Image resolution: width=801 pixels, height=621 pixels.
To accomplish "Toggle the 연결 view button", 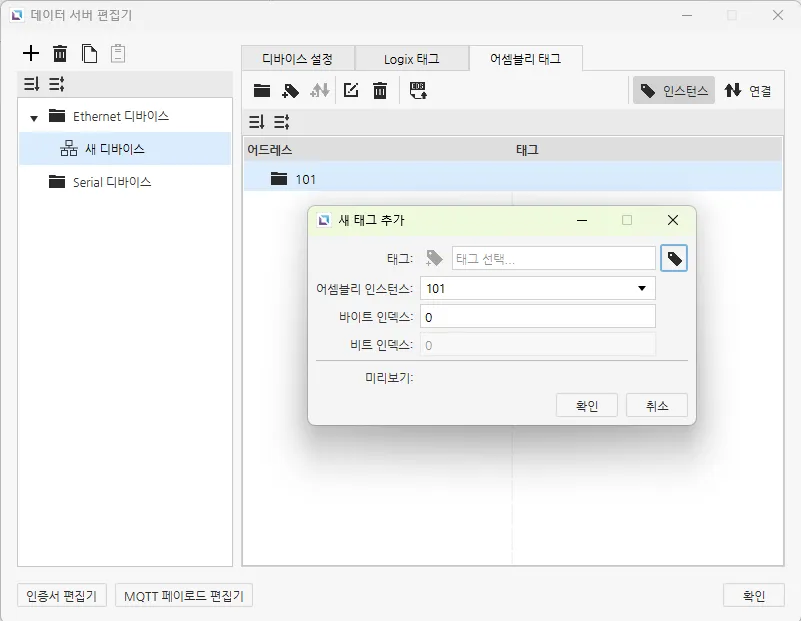I will pos(749,91).
